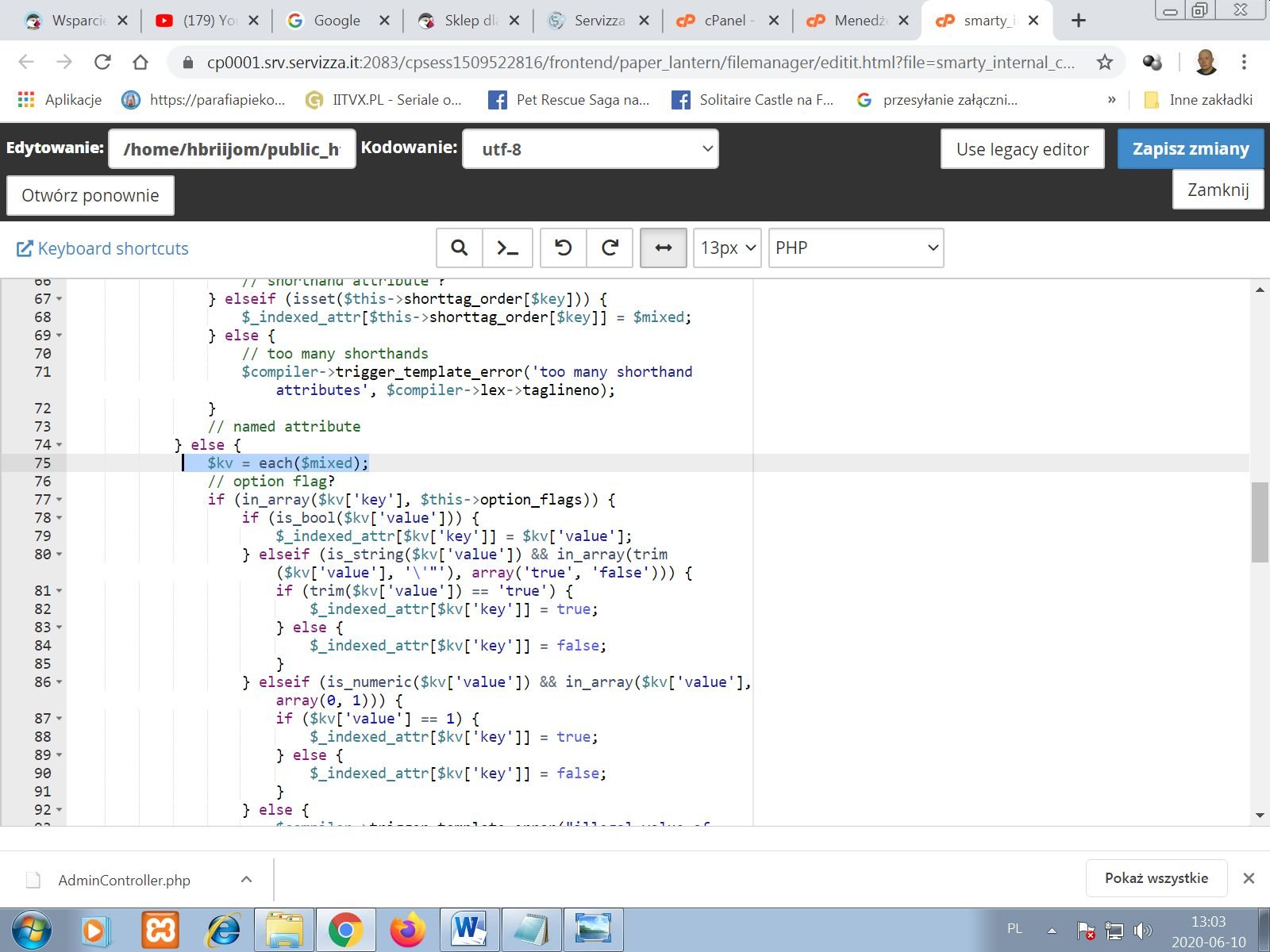Collapse the fold marker at line 77
Screen dimensions: 1270x952
tap(60, 501)
